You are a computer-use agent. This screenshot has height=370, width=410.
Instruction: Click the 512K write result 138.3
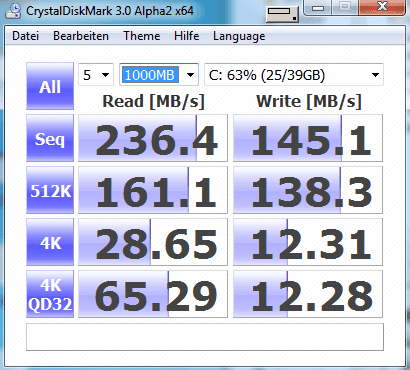pyautogui.click(x=308, y=190)
